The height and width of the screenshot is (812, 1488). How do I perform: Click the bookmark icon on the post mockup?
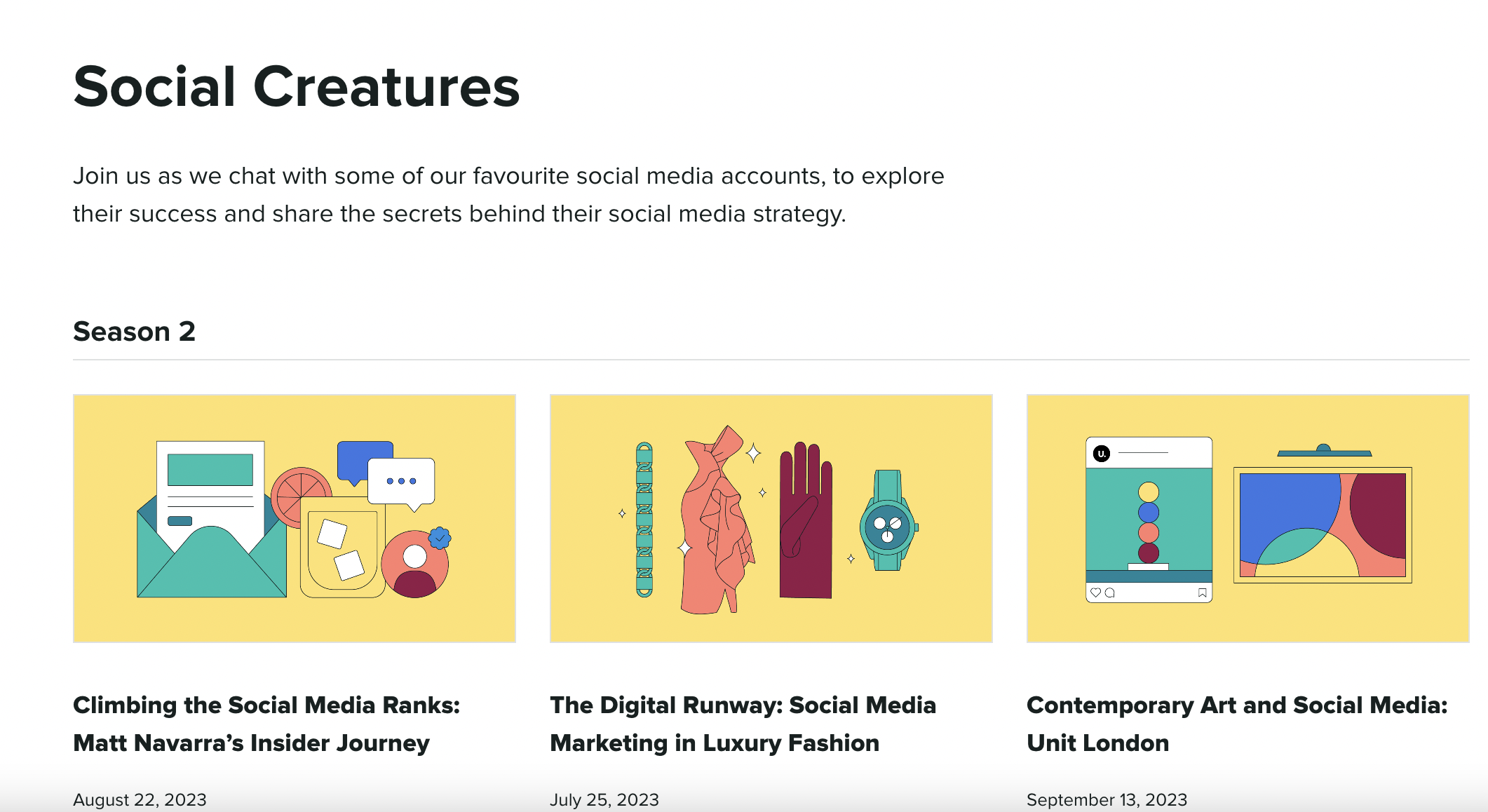coord(1202,593)
